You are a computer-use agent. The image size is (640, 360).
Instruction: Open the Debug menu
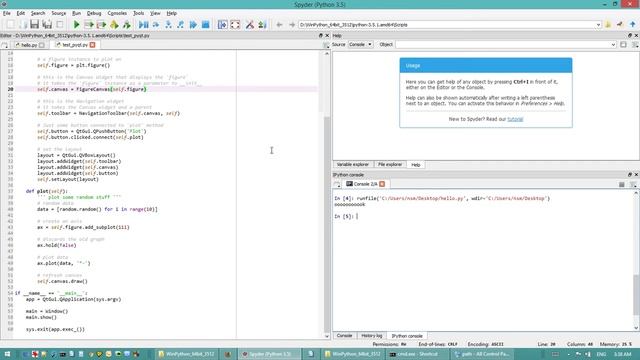[94, 13]
